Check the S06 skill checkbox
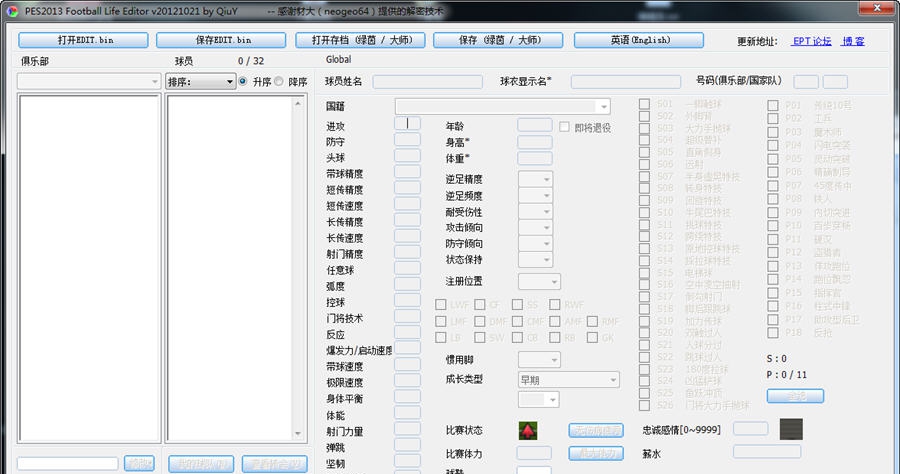The height and width of the screenshot is (474, 900). coord(645,164)
